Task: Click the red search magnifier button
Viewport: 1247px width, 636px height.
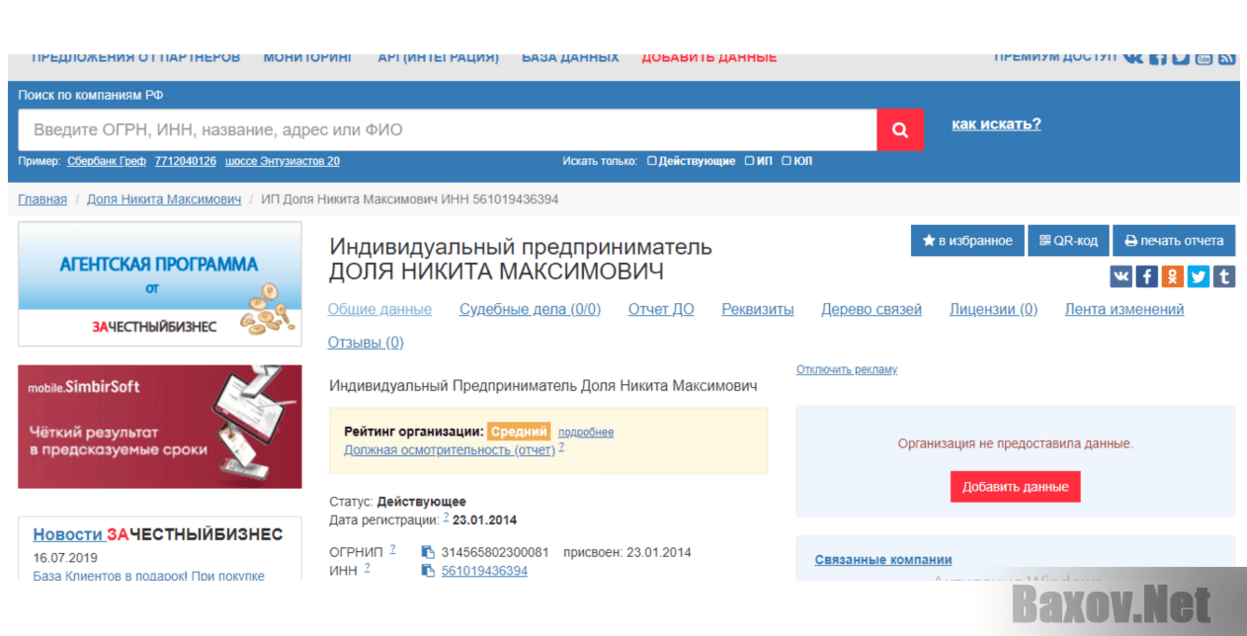Action: coord(900,130)
